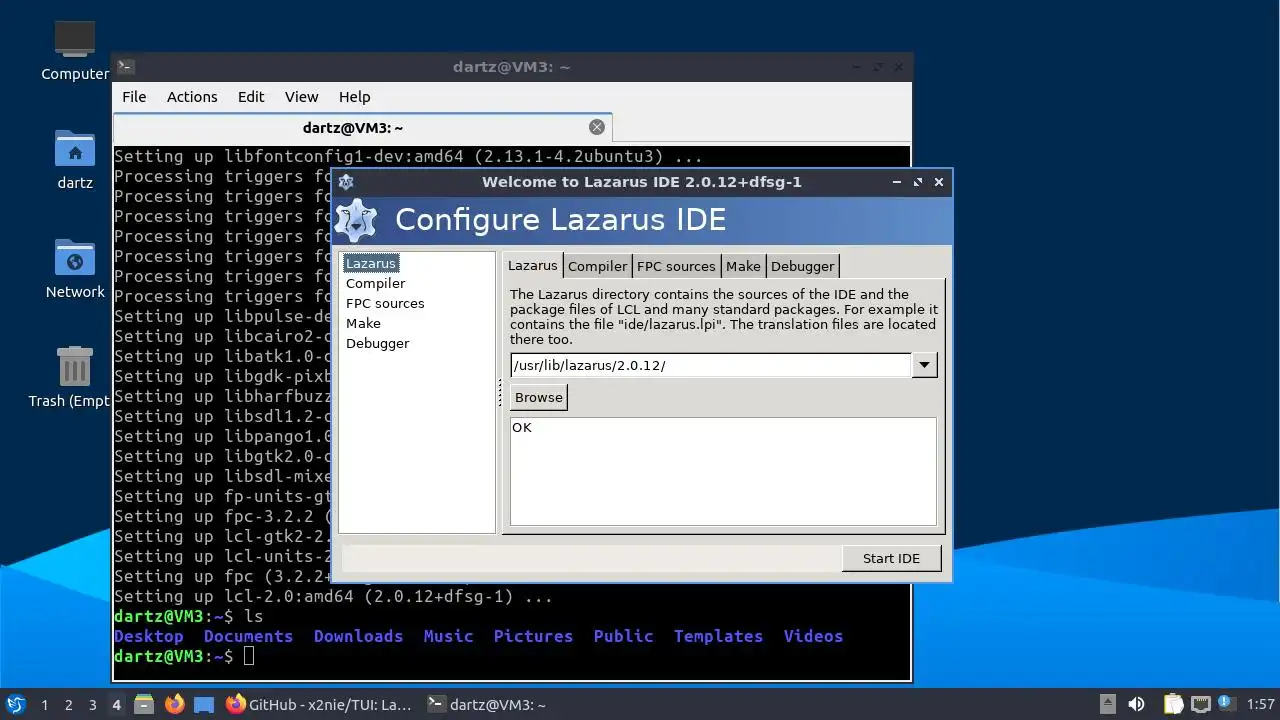Click the Browse button
This screenshot has width=1280, height=720.
tap(539, 397)
